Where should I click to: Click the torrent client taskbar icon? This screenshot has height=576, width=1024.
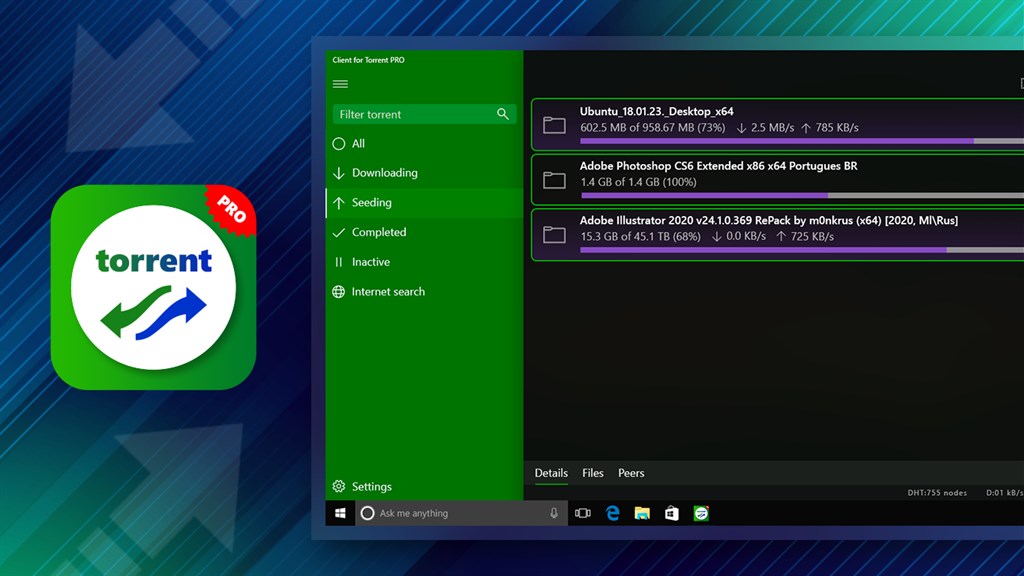701,513
